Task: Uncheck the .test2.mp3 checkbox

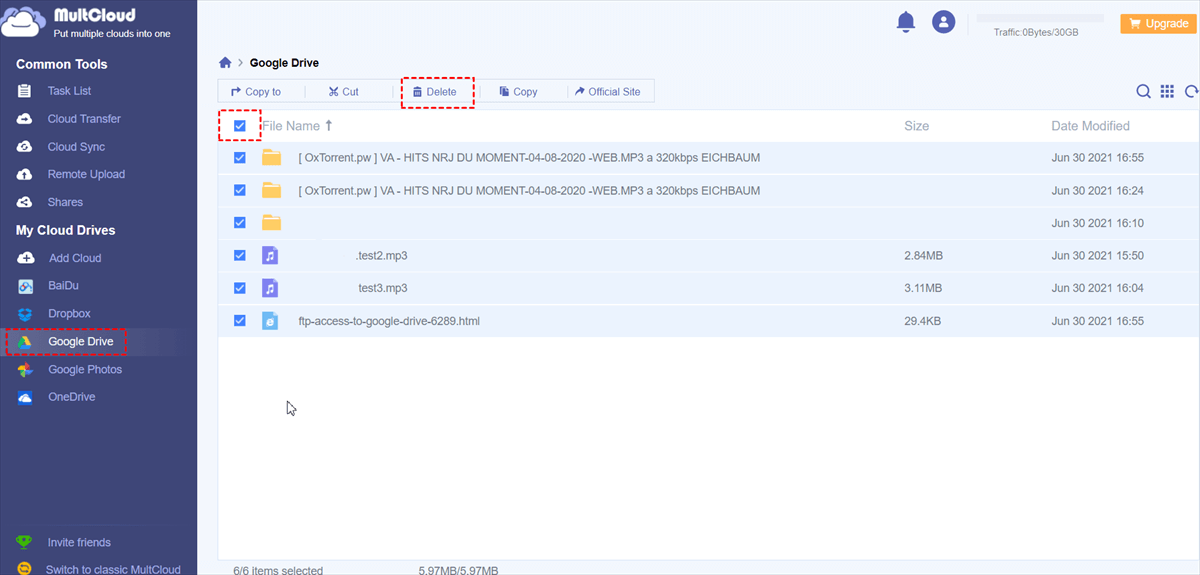Action: 240,255
